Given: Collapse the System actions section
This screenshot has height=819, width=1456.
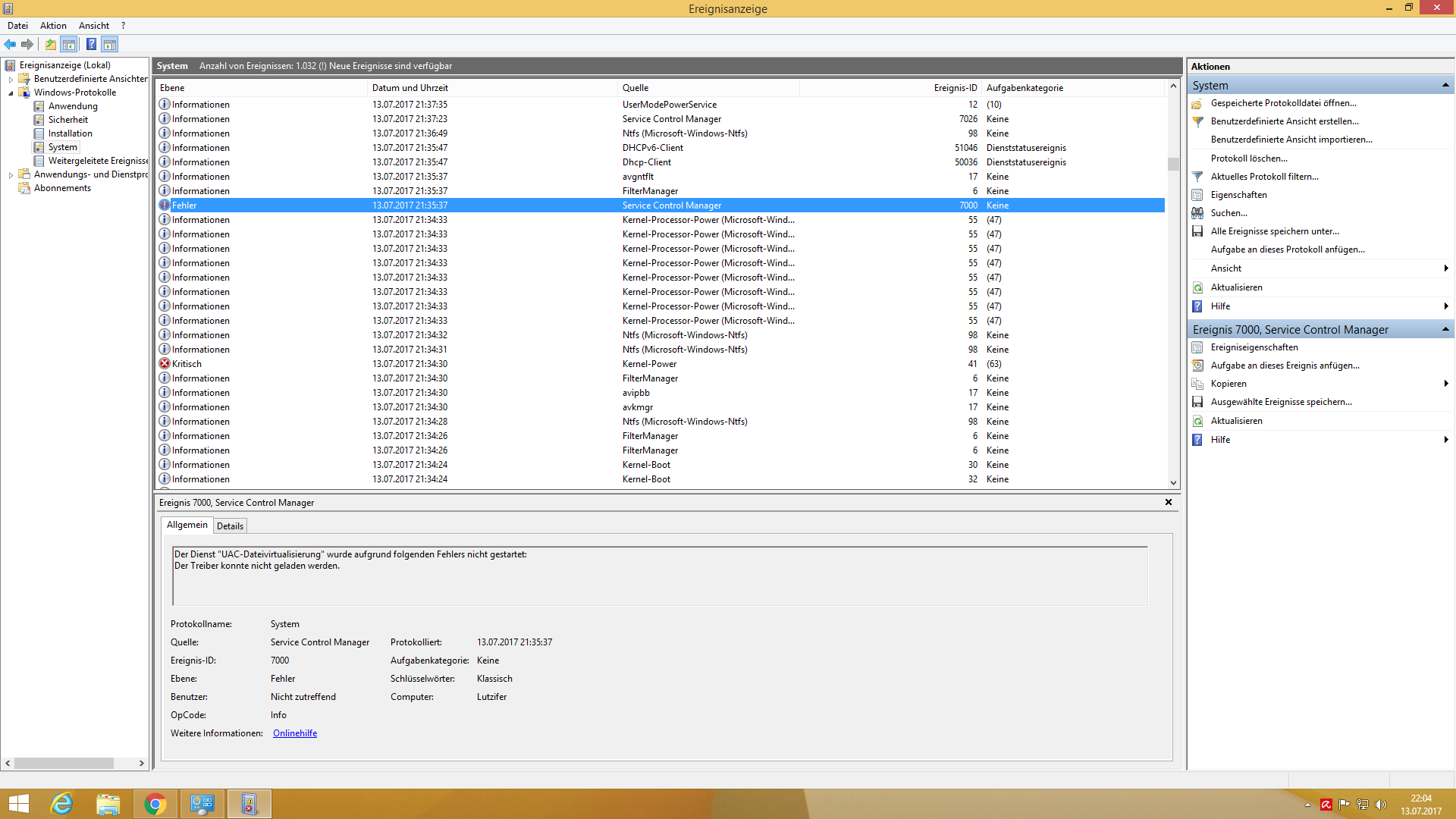Looking at the screenshot, I should click(1445, 85).
